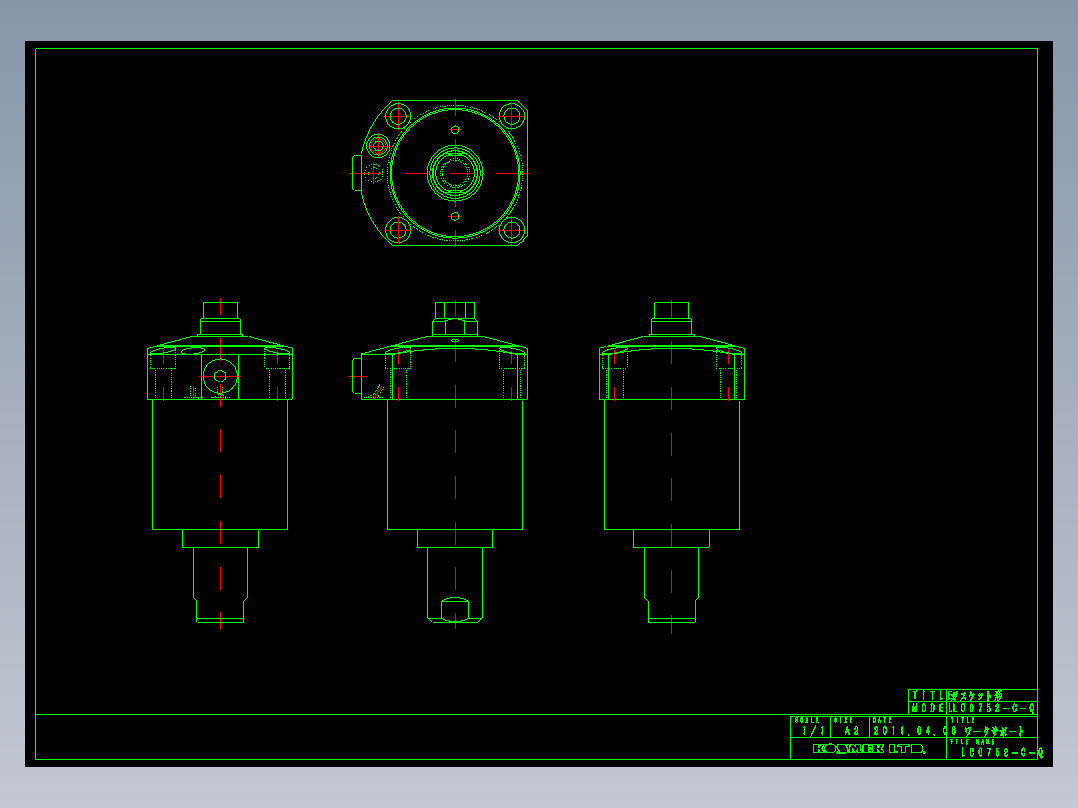Click the date value 2011.04
1078x808 pixels.
pos(905,731)
